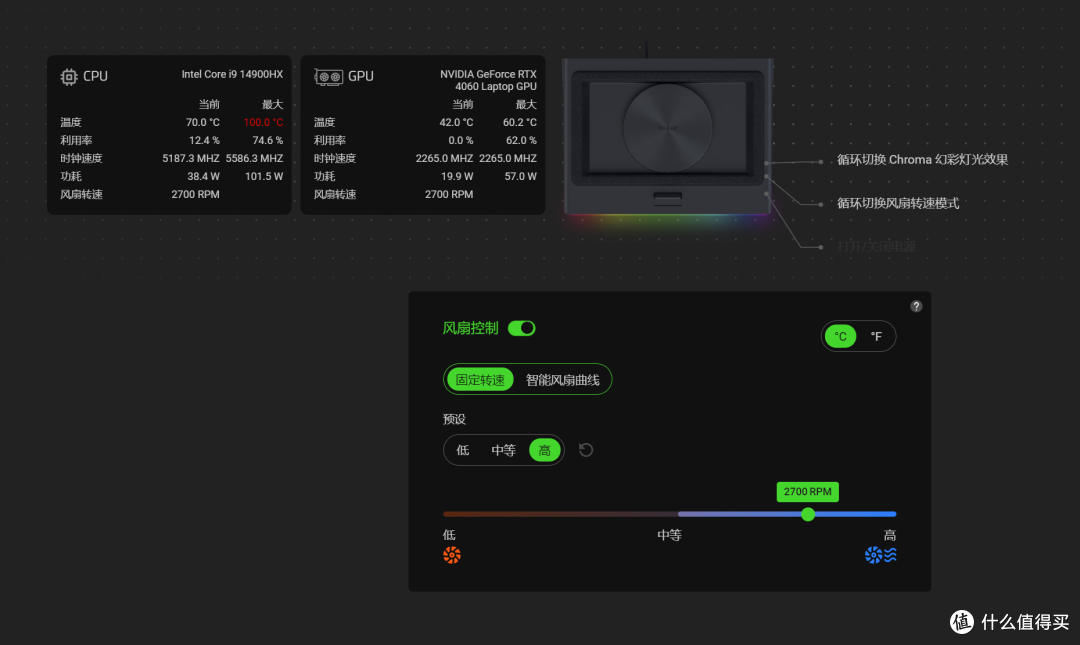Click the orange low-speed fan icon
Image resolution: width=1080 pixels, height=645 pixels.
[452, 555]
